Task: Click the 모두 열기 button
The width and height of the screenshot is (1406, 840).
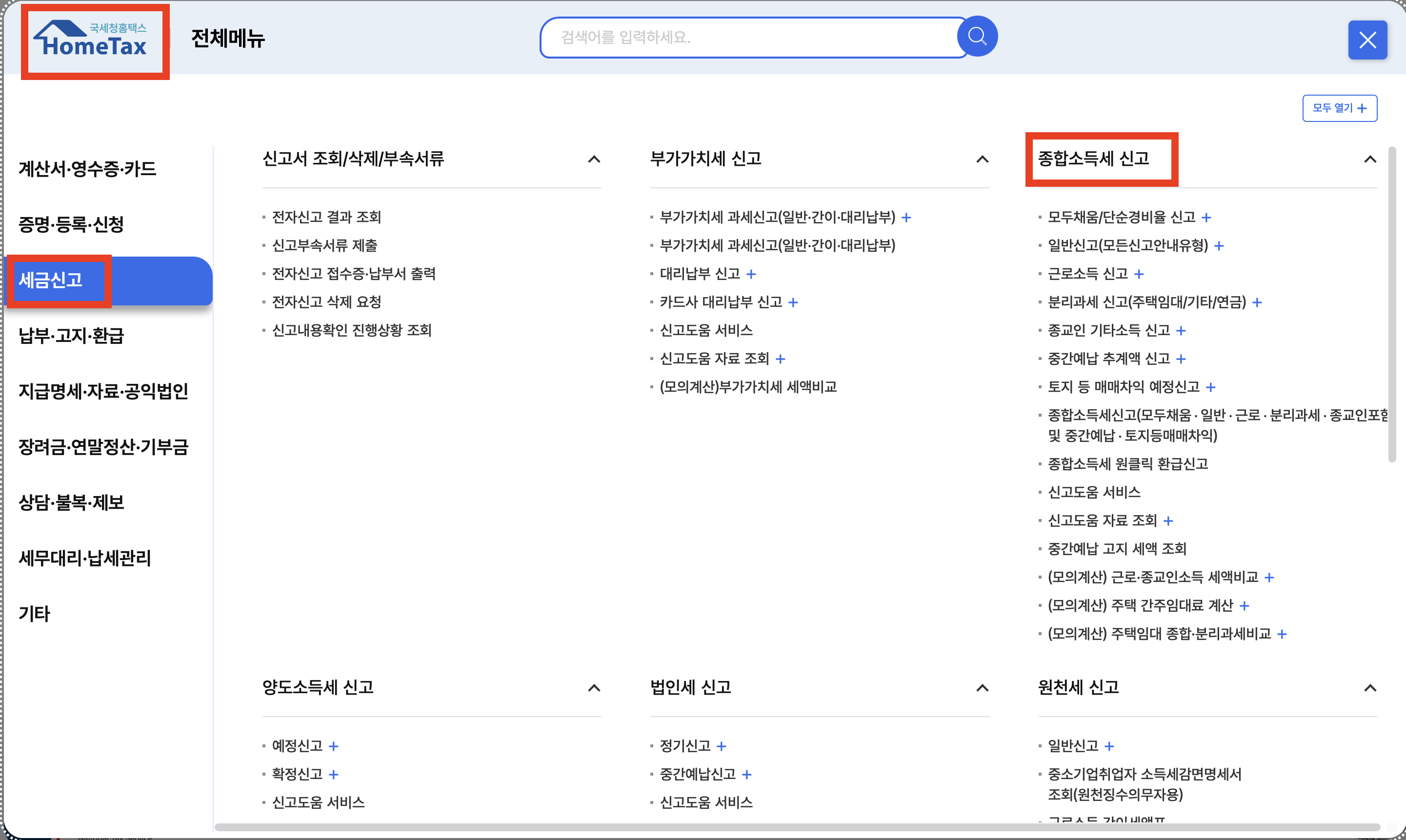Action: 1339,108
